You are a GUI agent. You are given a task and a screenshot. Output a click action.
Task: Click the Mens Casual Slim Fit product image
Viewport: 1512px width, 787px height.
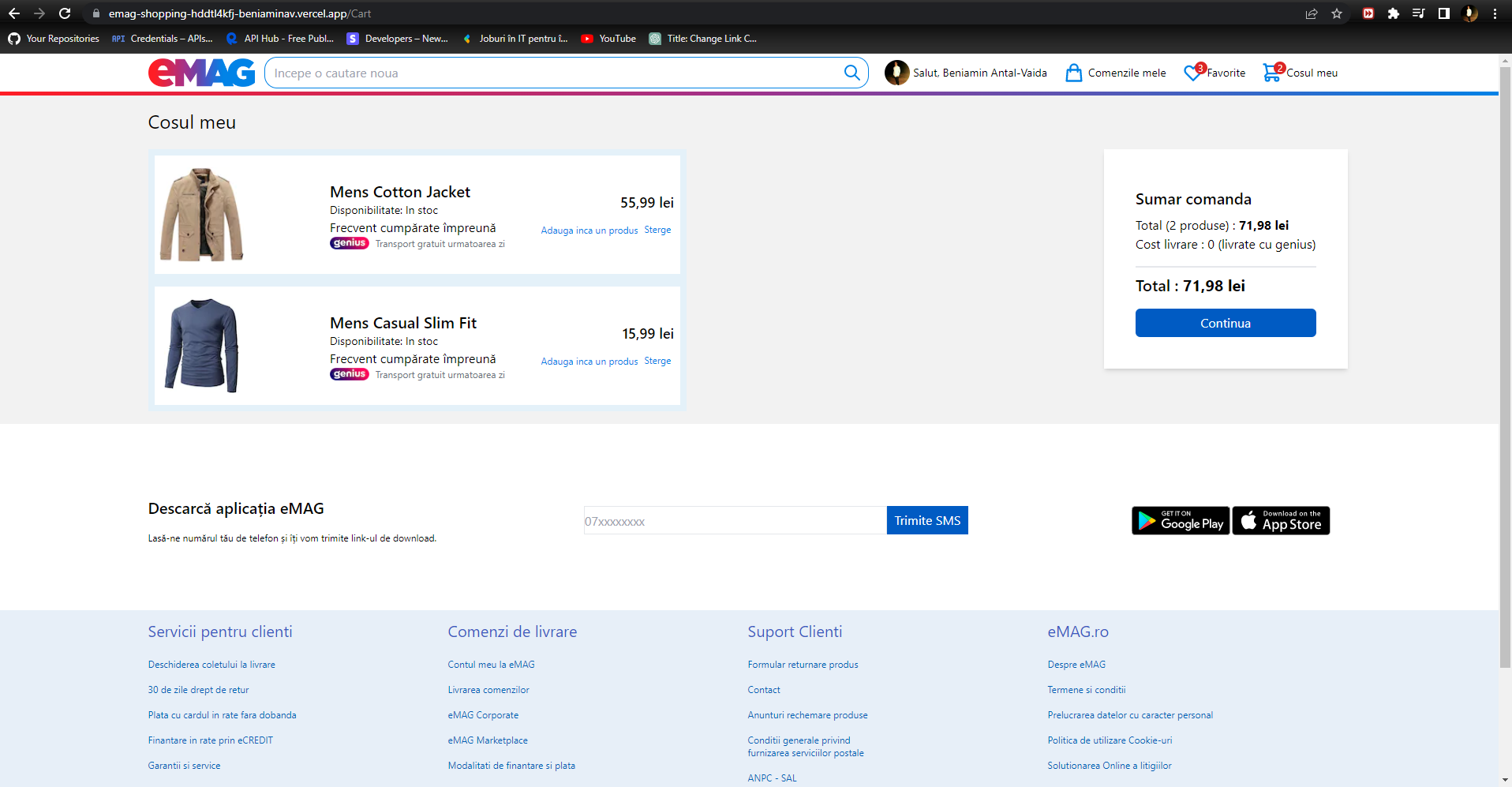tap(201, 345)
